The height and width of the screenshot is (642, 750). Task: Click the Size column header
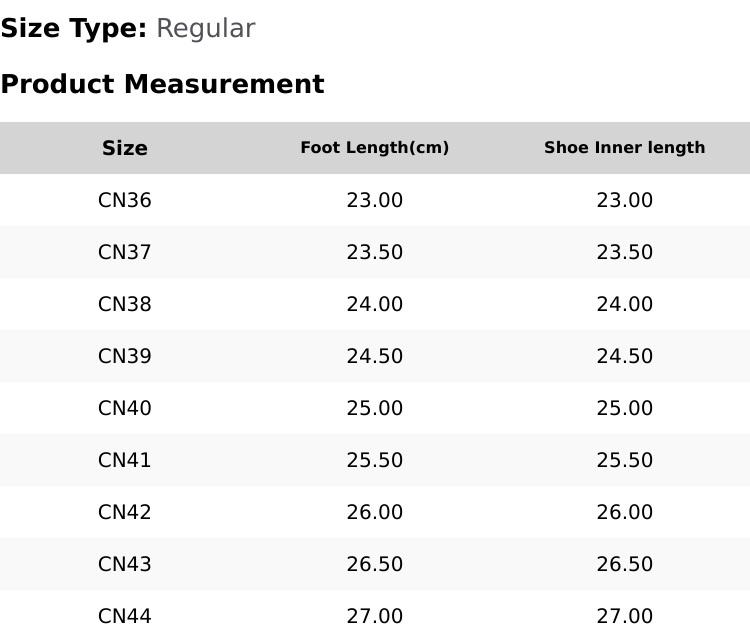pyautogui.click(x=125, y=148)
